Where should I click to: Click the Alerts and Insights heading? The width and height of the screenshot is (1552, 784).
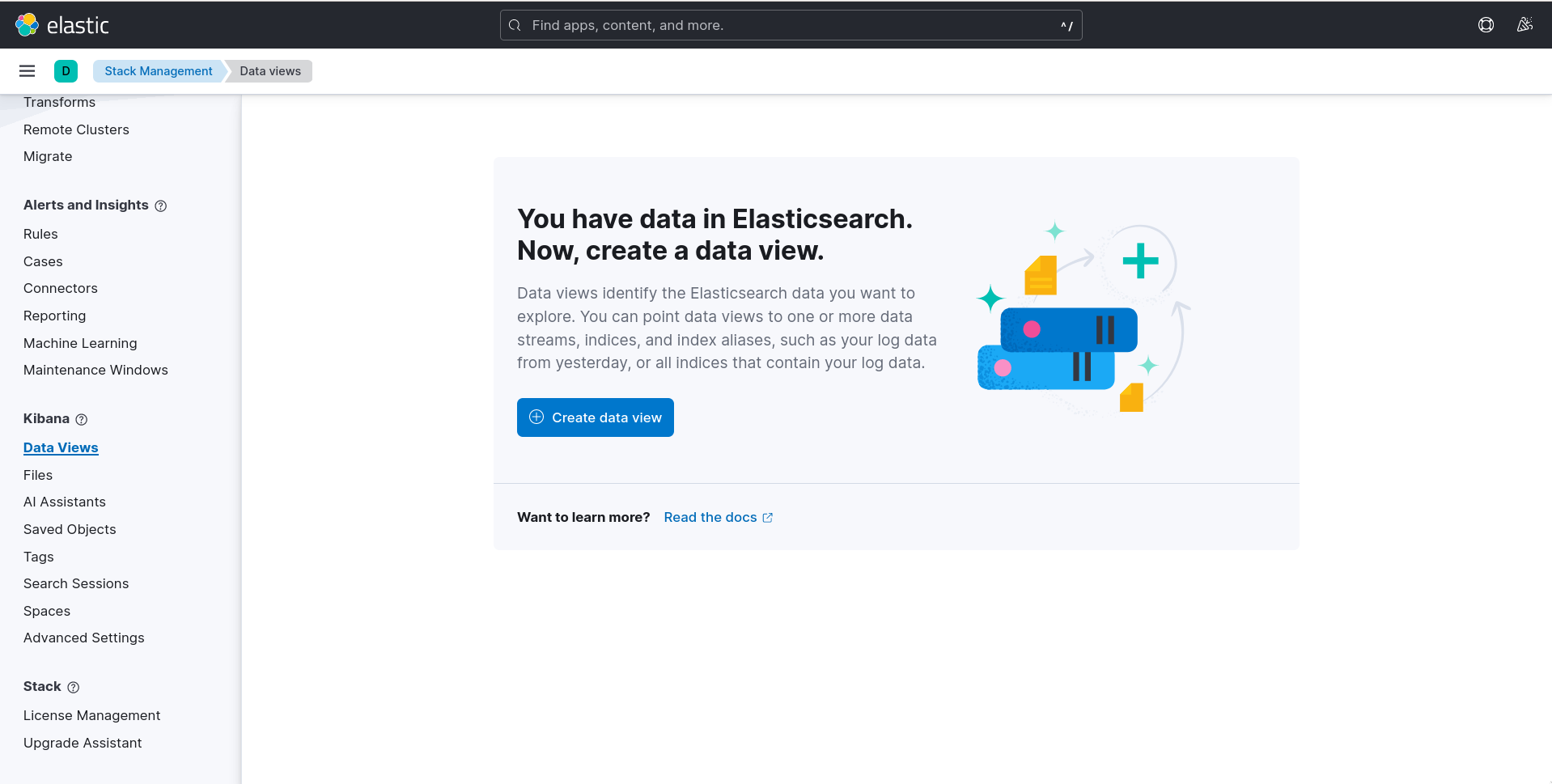[x=86, y=205]
